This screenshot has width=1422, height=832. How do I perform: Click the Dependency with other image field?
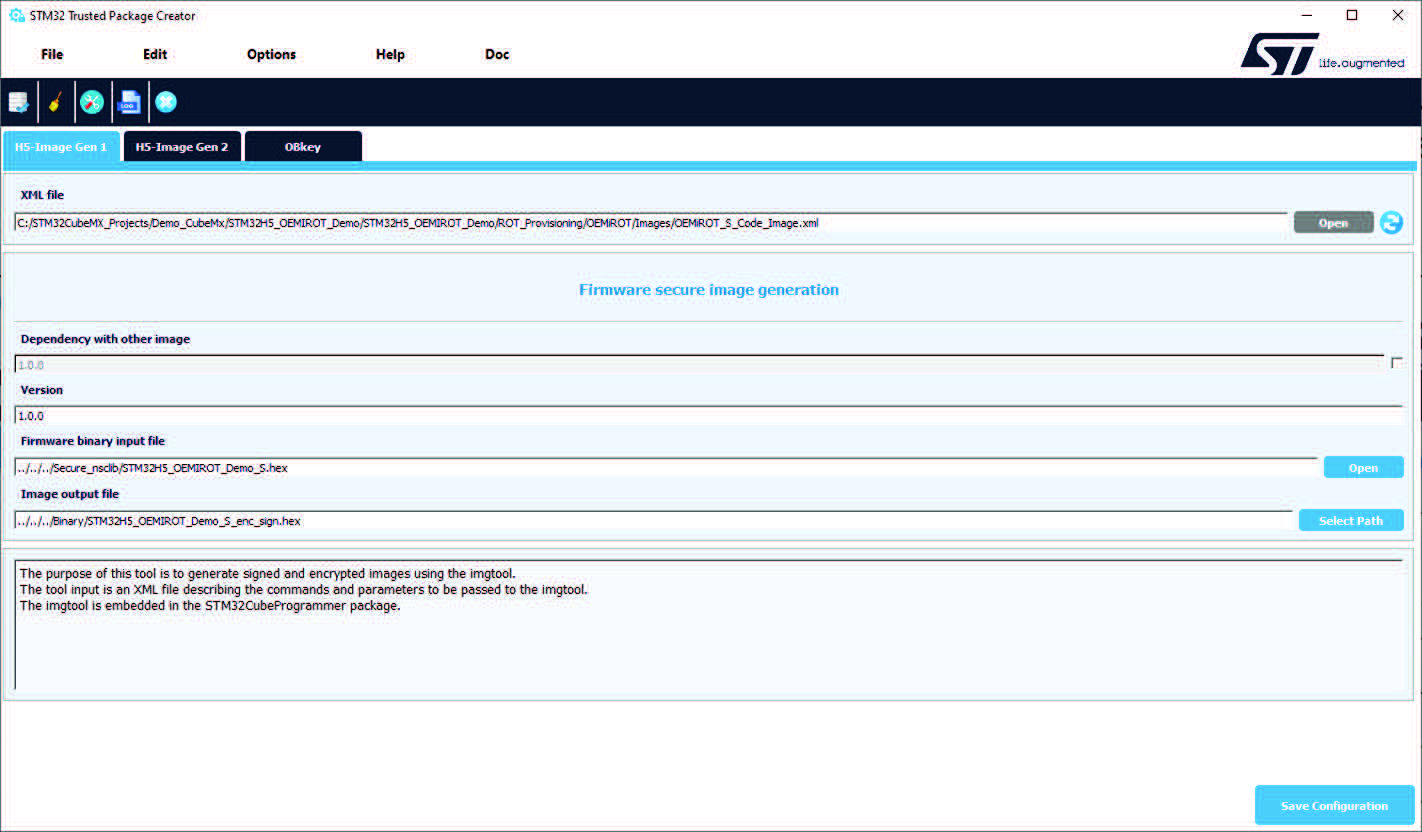pyautogui.click(x=699, y=365)
